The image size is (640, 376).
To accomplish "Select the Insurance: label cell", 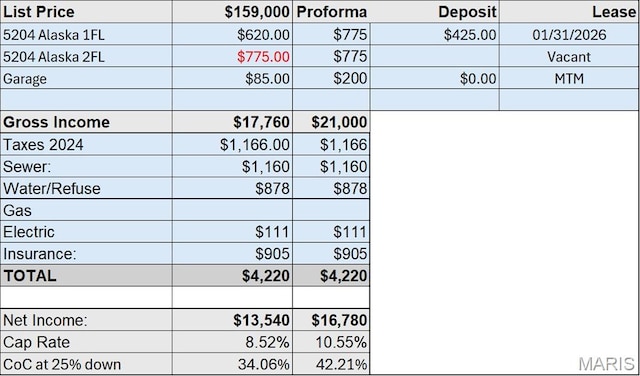I will 86,254.
